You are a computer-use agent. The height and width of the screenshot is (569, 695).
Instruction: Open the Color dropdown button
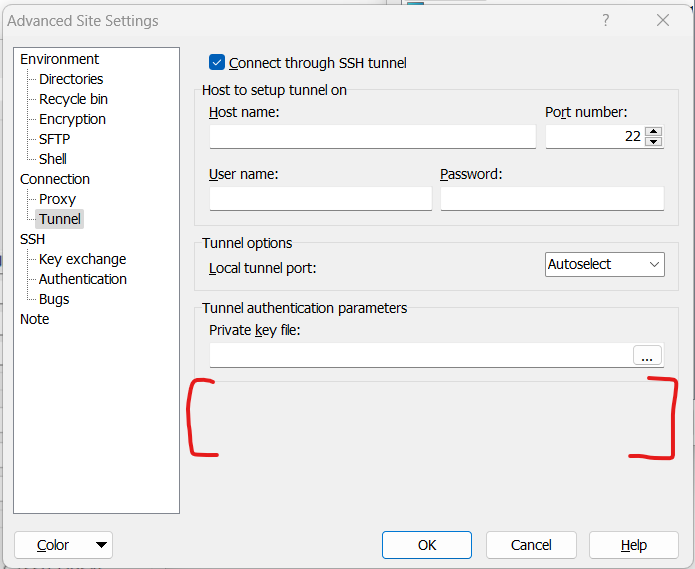coord(63,545)
